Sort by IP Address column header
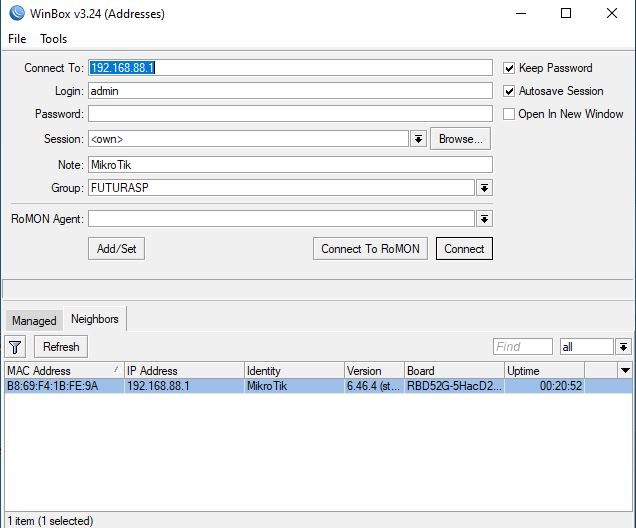 tap(184, 371)
